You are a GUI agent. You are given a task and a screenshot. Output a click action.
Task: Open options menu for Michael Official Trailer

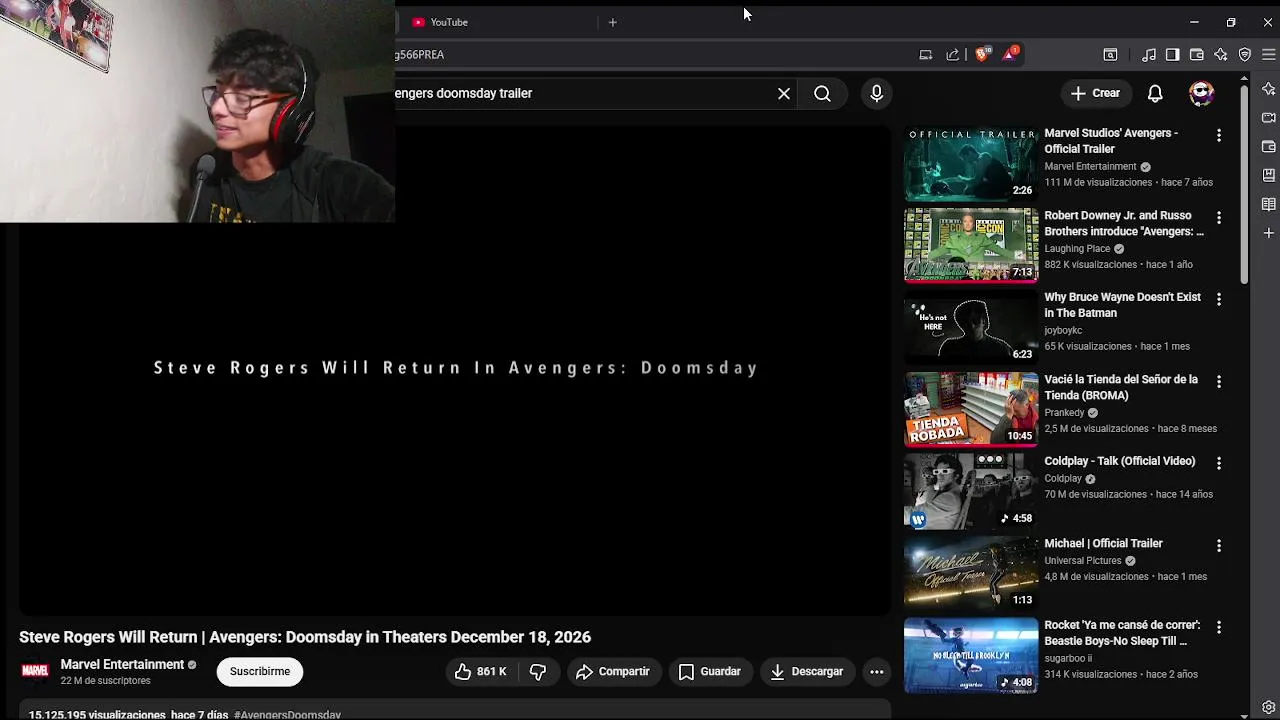[1218, 545]
